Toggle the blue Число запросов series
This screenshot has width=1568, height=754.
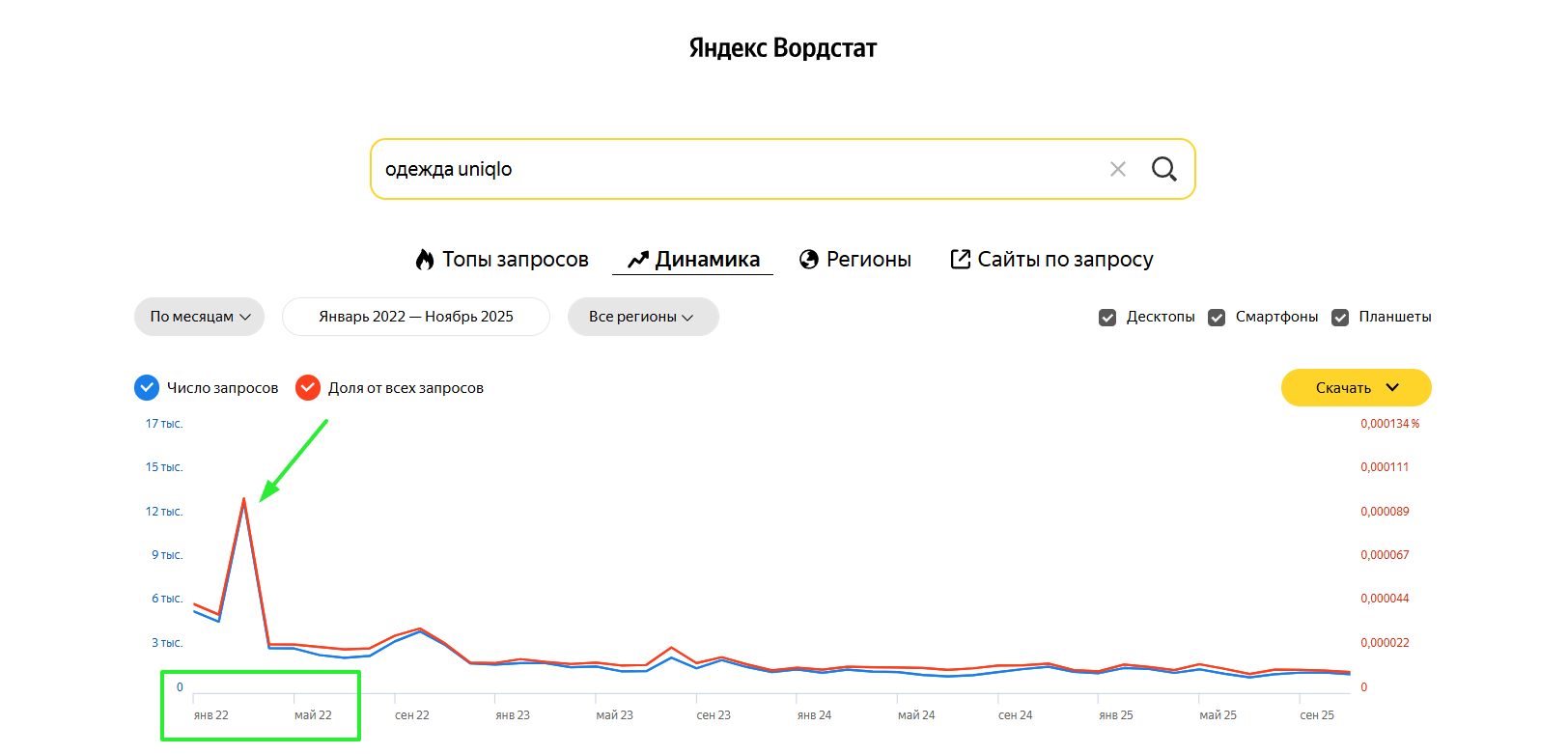pos(147,387)
